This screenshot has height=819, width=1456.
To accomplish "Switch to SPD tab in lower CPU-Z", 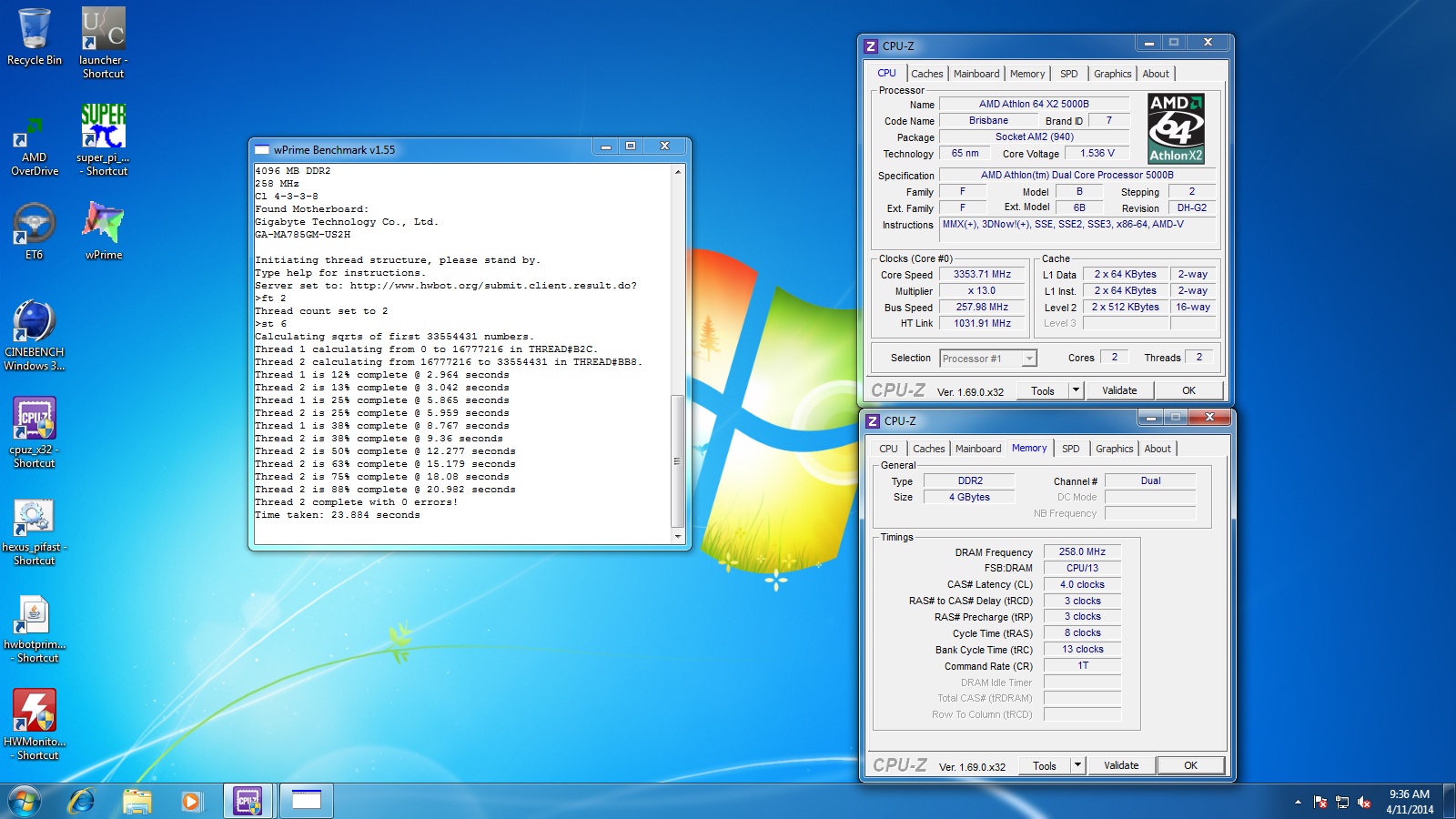I will (x=1071, y=449).
